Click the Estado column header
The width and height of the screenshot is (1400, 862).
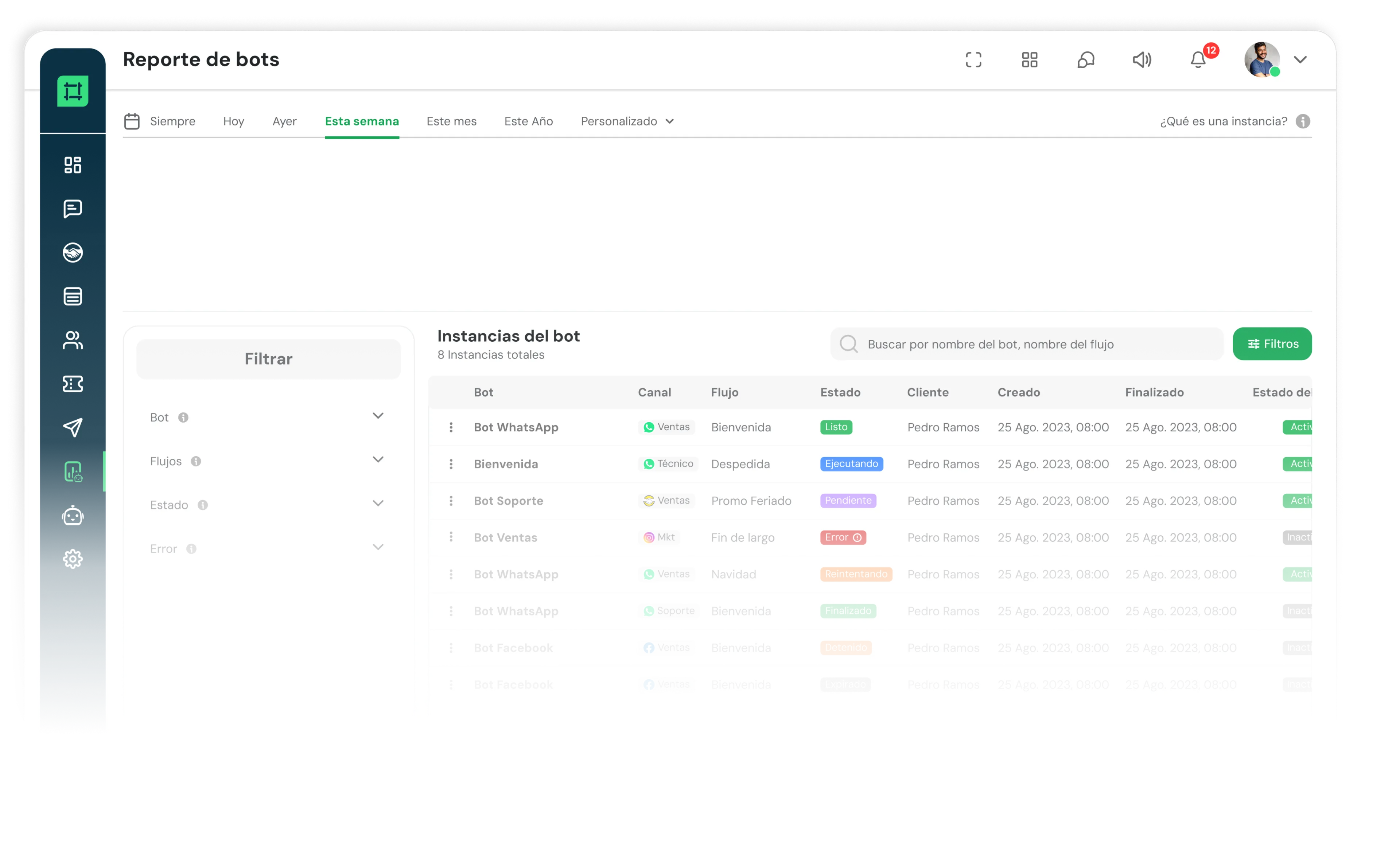840,392
